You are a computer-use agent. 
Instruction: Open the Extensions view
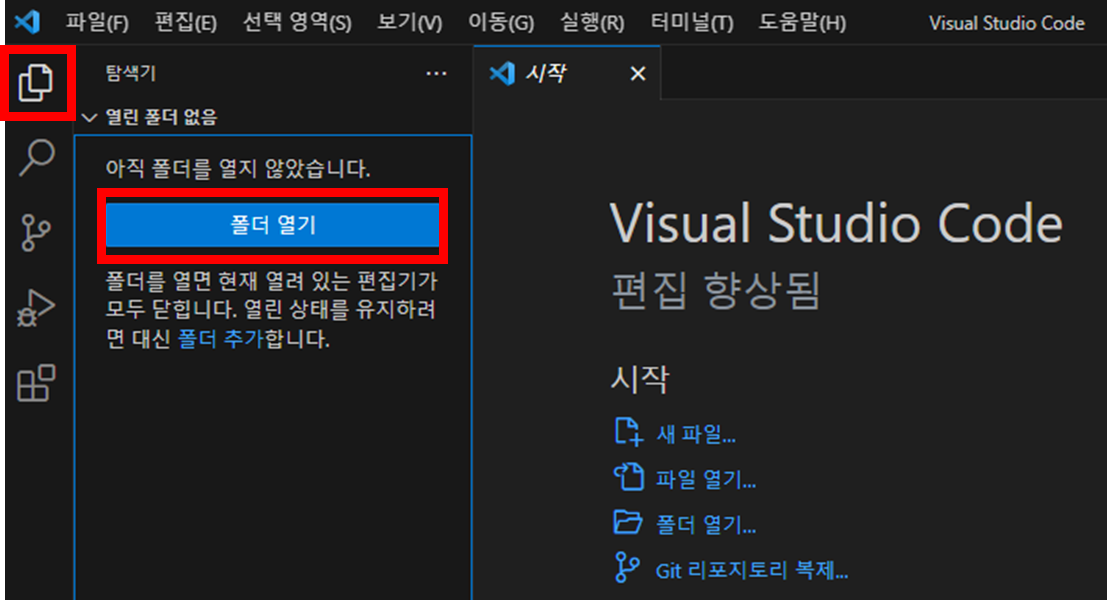click(x=36, y=383)
